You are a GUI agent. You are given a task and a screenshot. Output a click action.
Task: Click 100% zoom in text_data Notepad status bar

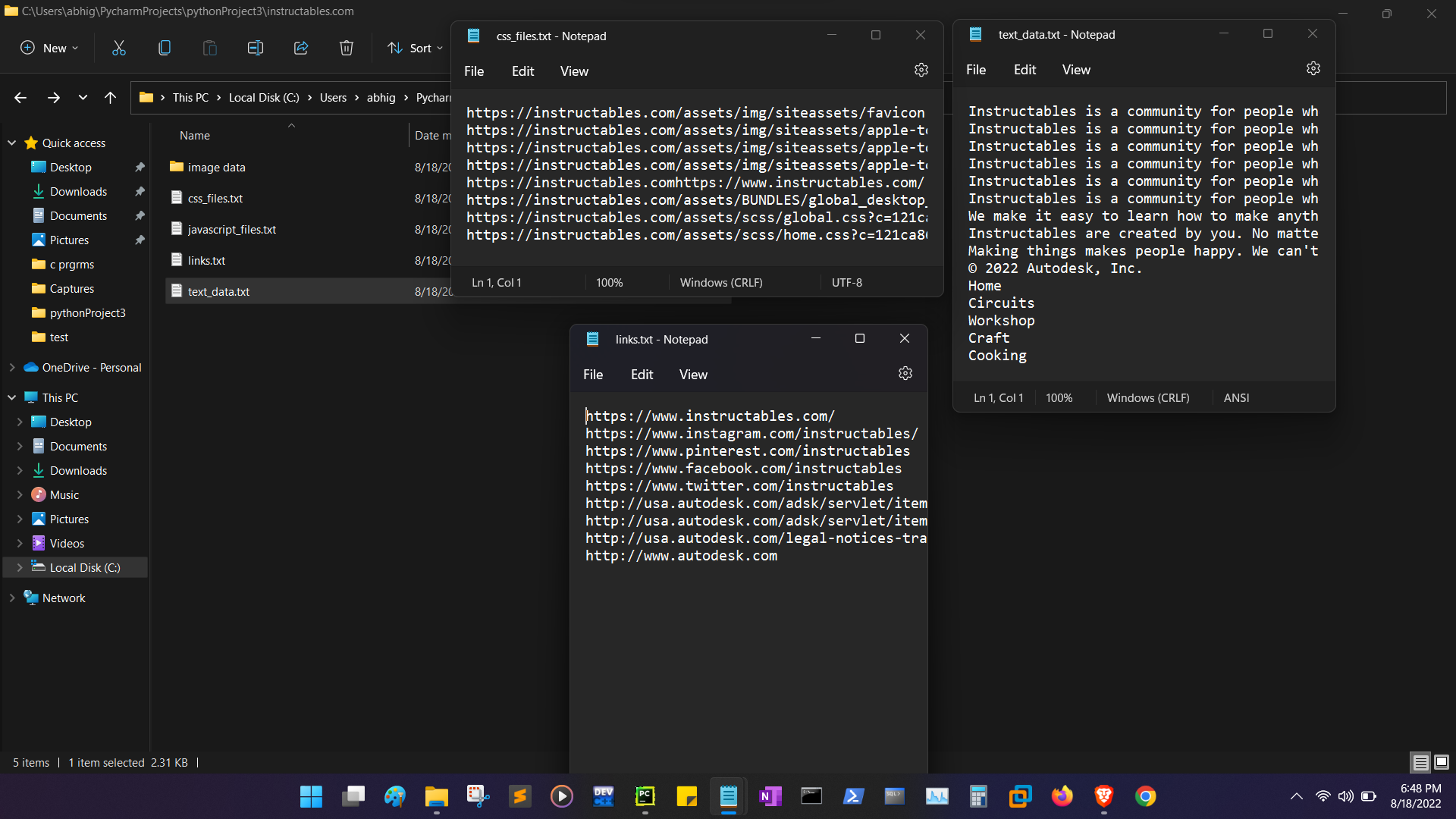point(1059,397)
